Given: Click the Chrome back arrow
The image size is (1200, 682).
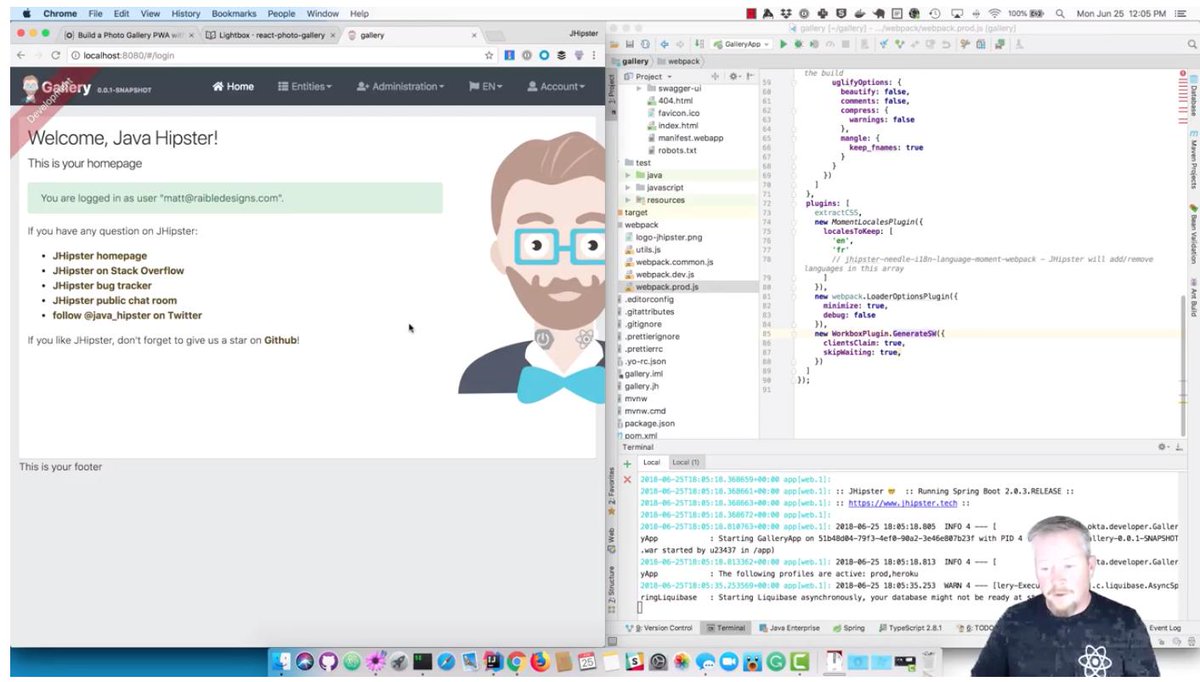Looking at the screenshot, I should pyautogui.click(x=22, y=55).
